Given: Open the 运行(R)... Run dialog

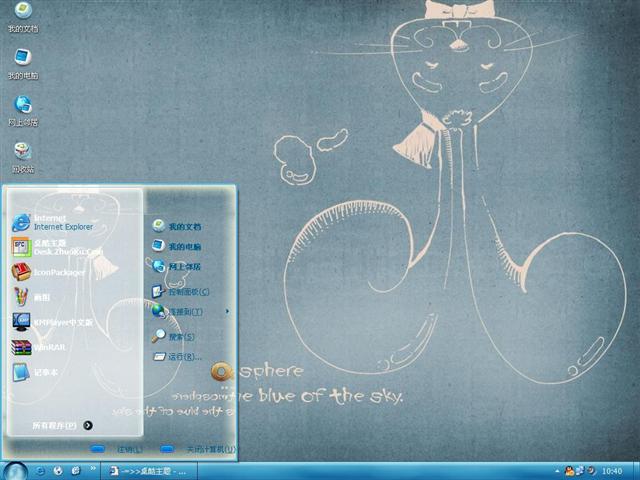Looking at the screenshot, I should click(x=177, y=357).
